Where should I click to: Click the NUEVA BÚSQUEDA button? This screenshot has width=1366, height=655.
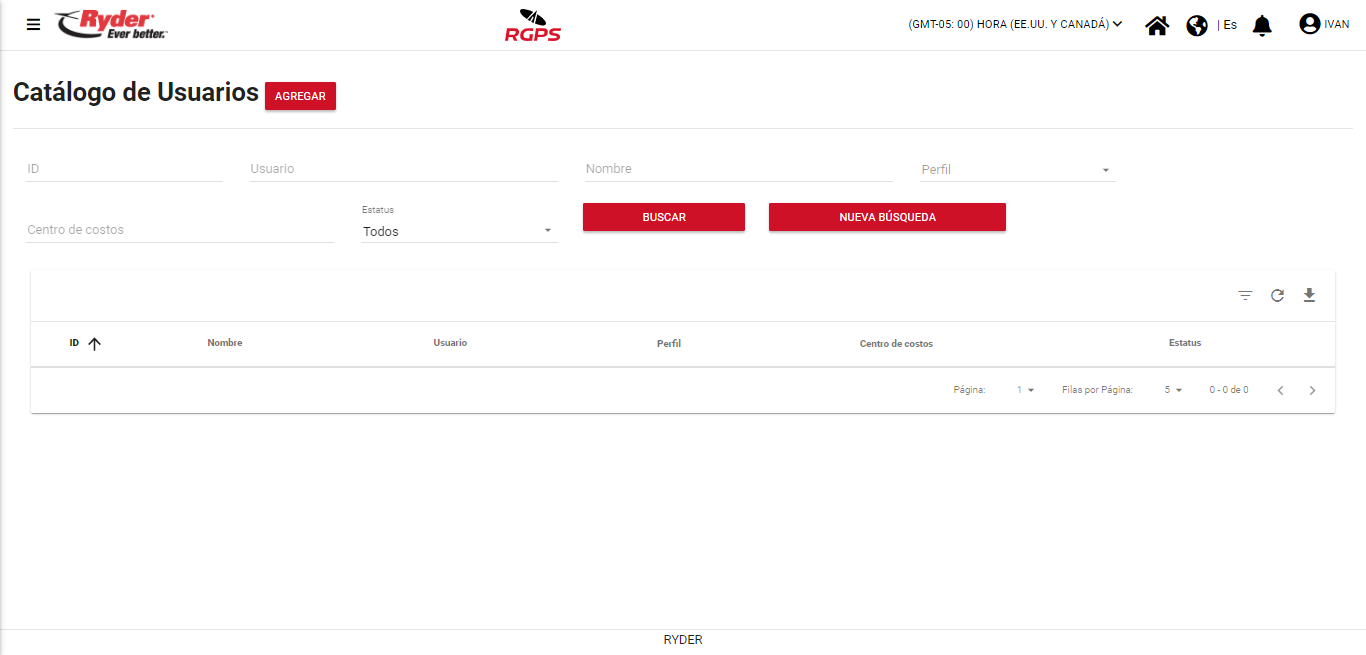pyautogui.click(x=887, y=217)
